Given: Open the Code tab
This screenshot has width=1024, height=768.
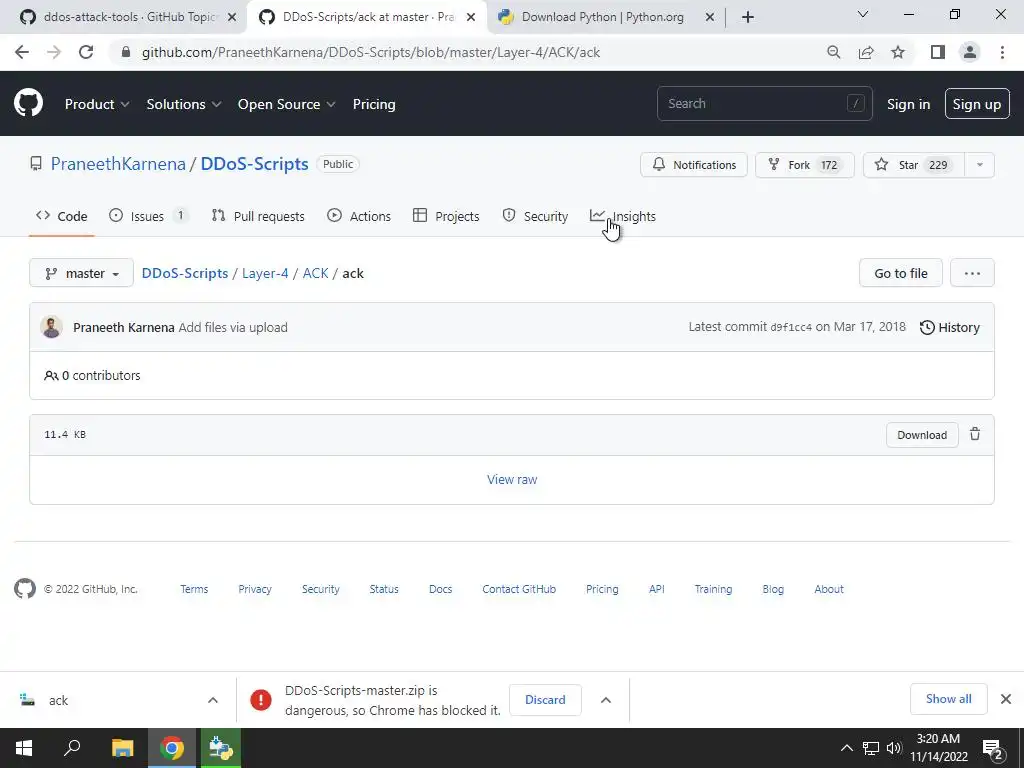Looking at the screenshot, I should pos(62,216).
